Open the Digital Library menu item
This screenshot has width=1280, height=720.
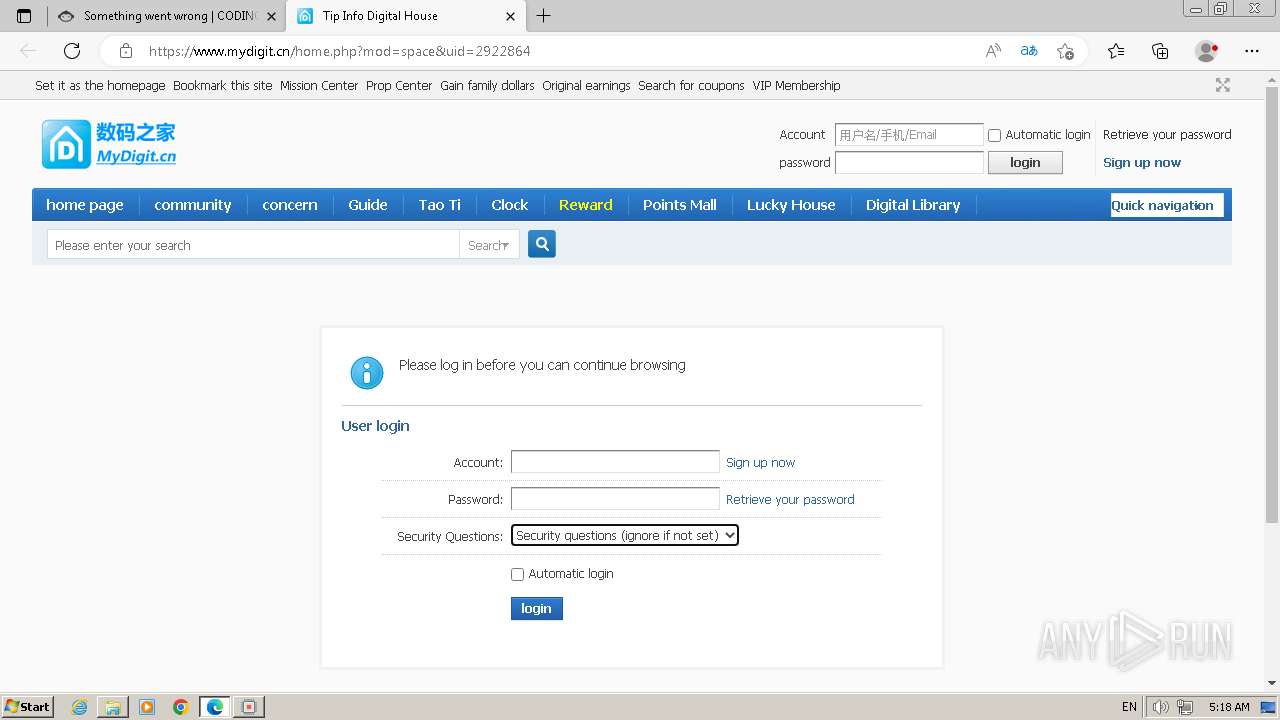pyautogui.click(x=913, y=205)
